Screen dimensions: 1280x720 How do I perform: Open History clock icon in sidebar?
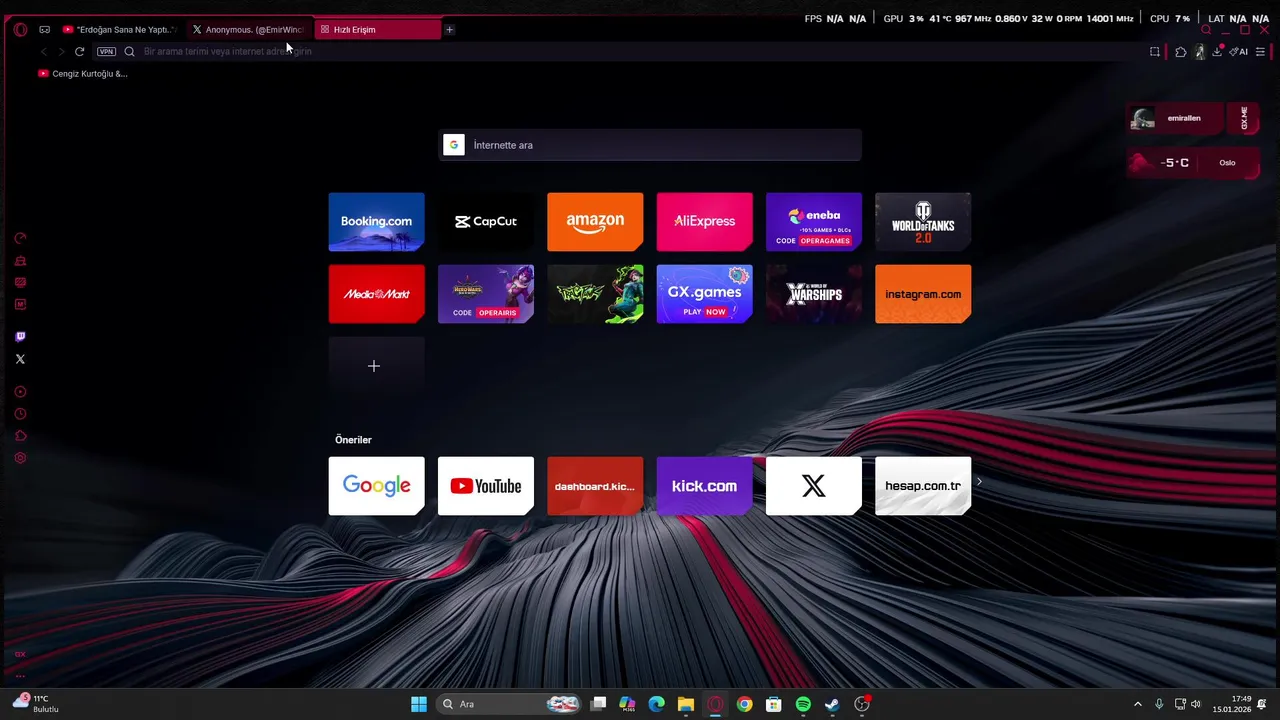click(x=20, y=414)
